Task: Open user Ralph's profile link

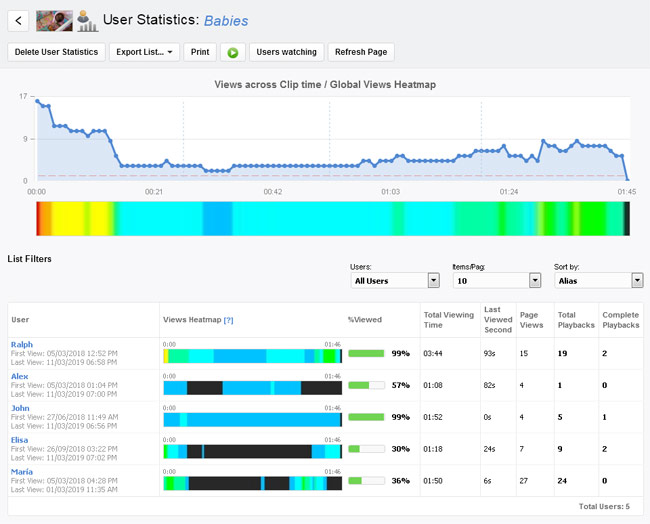Action: tap(22, 344)
